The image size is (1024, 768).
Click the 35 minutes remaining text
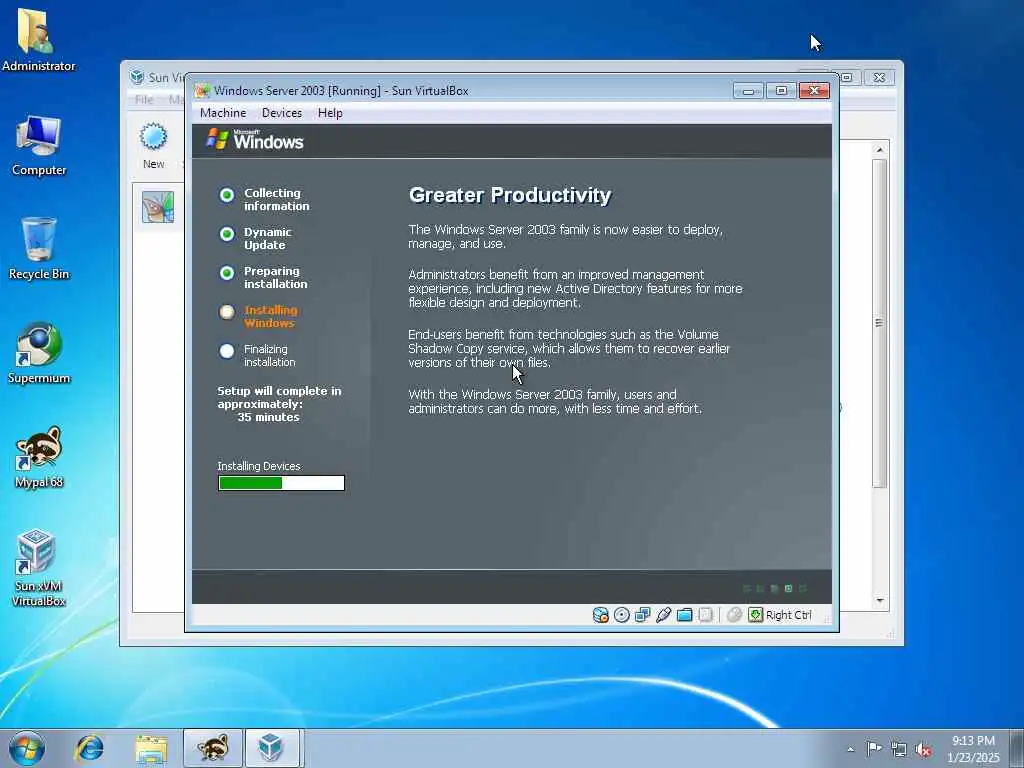(x=268, y=417)
